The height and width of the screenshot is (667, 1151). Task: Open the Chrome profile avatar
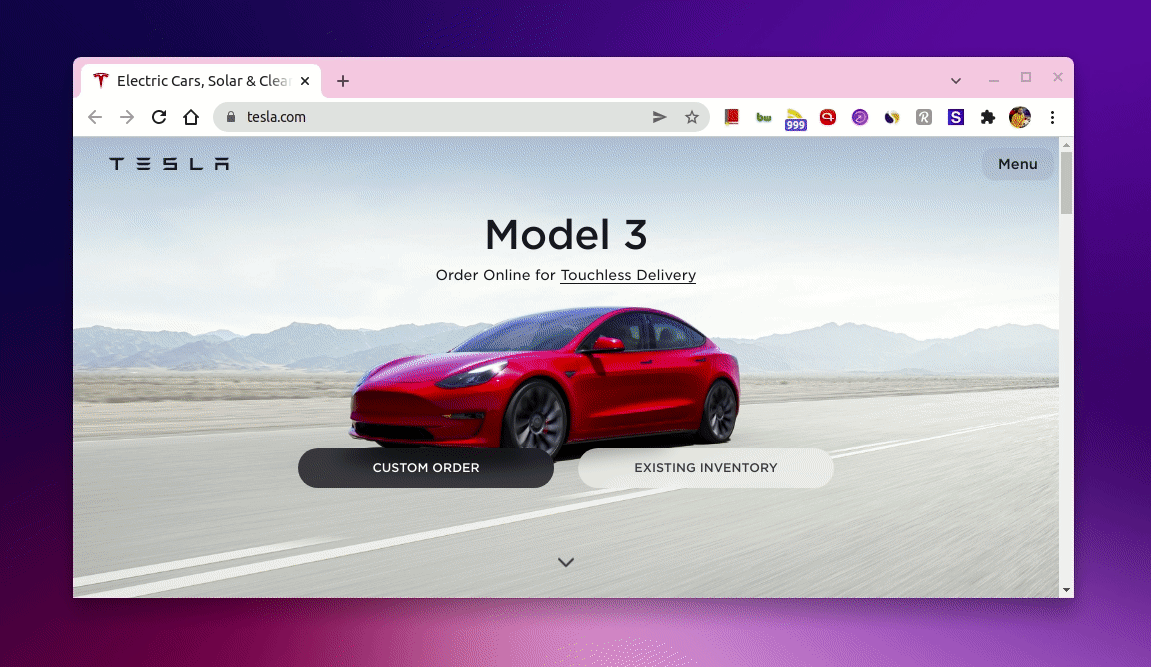[1020, 117]
